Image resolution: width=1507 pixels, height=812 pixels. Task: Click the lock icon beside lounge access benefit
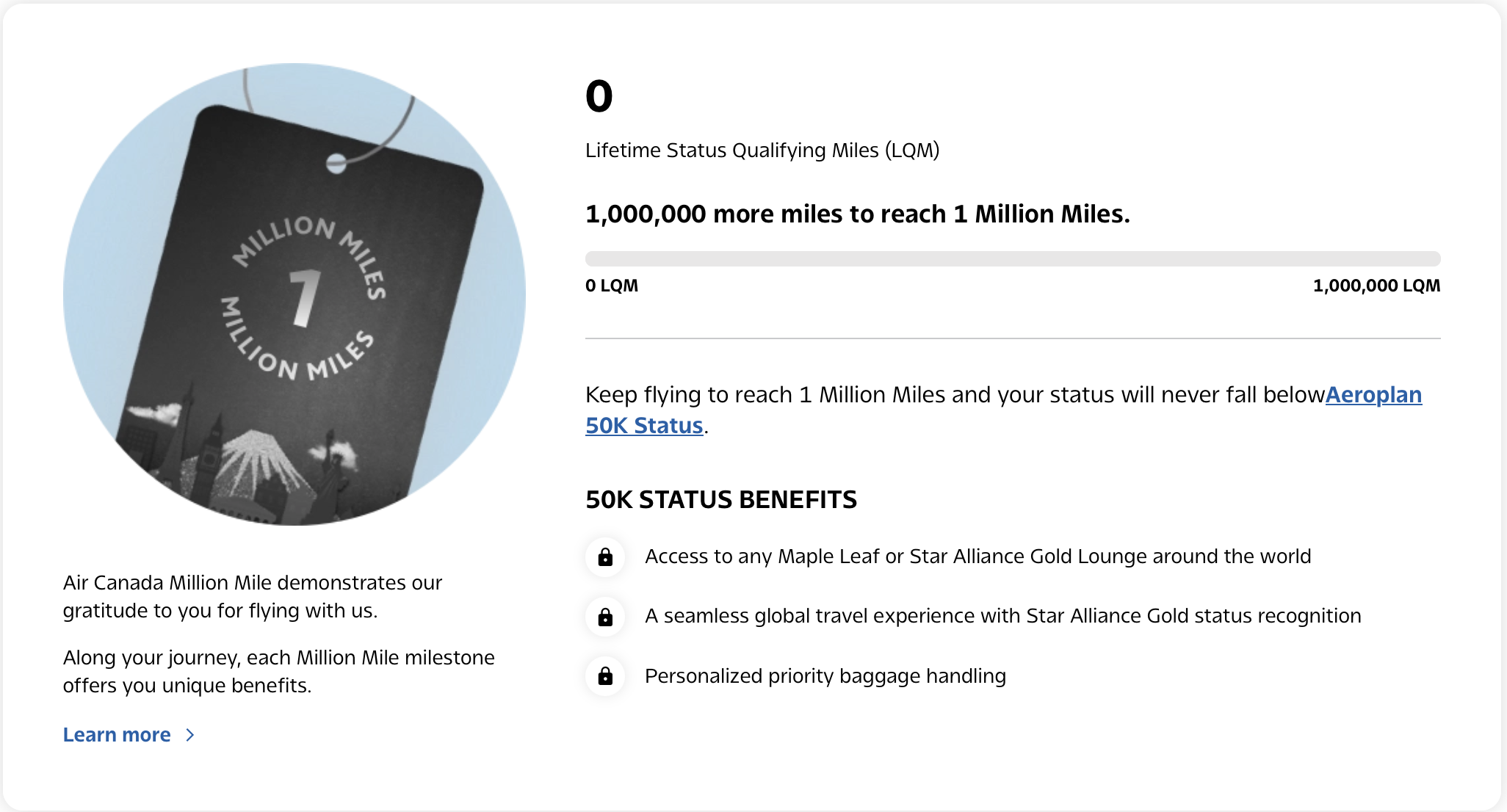point(604,557)
